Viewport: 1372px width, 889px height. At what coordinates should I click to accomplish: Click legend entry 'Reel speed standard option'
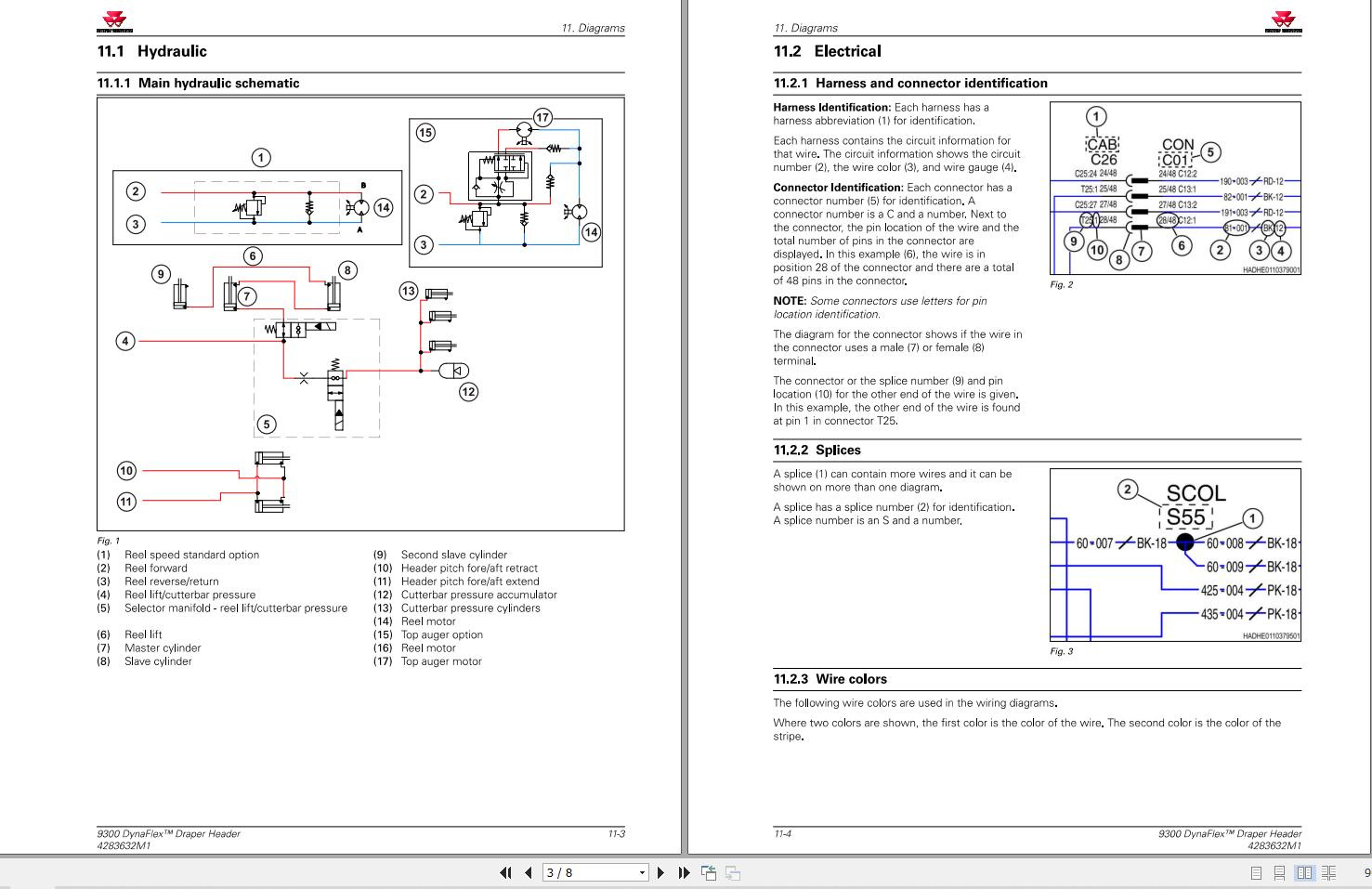click(x=191, y=555)
